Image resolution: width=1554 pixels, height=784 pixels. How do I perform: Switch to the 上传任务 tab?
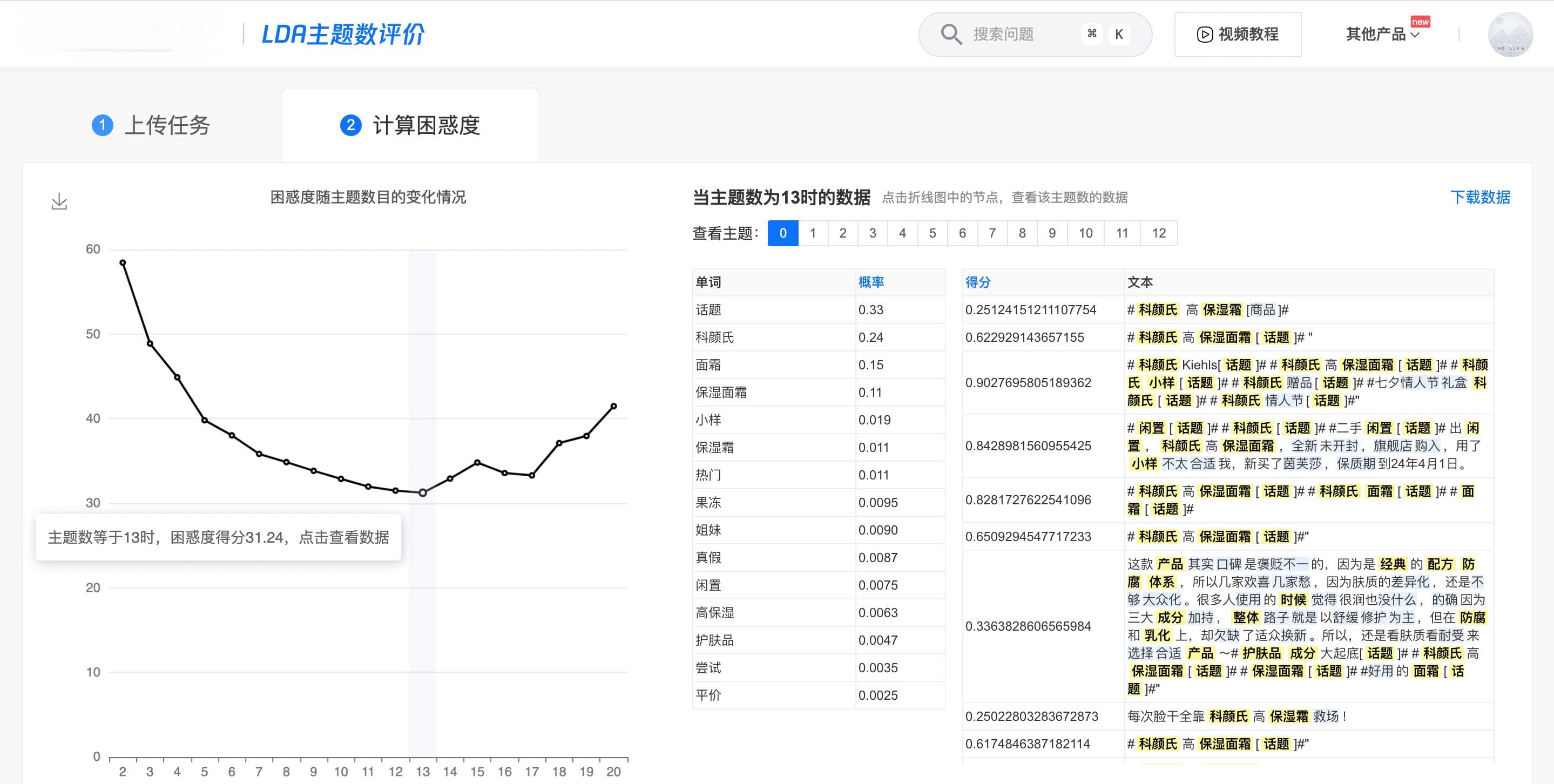151,125
